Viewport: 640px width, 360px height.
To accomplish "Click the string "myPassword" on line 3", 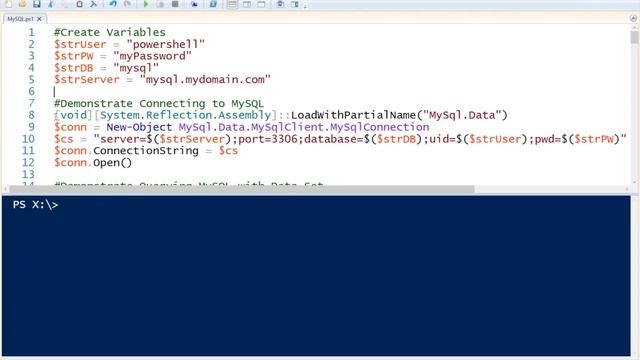I will [x=153, y=56].
